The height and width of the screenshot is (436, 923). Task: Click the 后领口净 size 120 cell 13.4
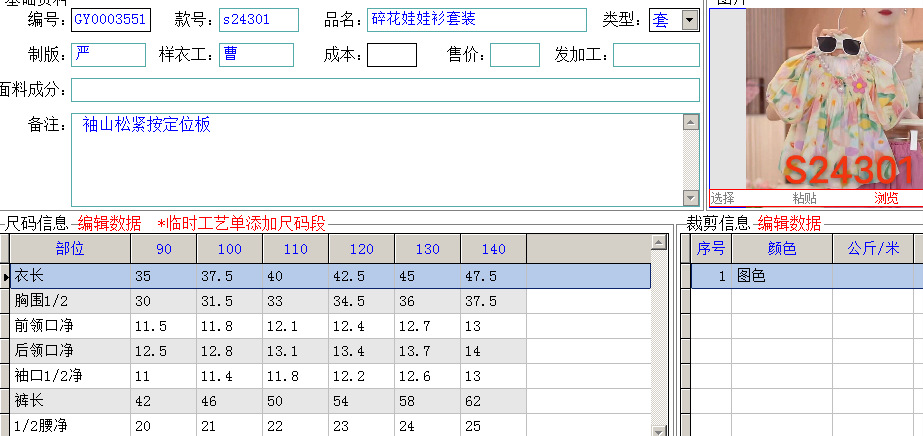tap(361, 351)
